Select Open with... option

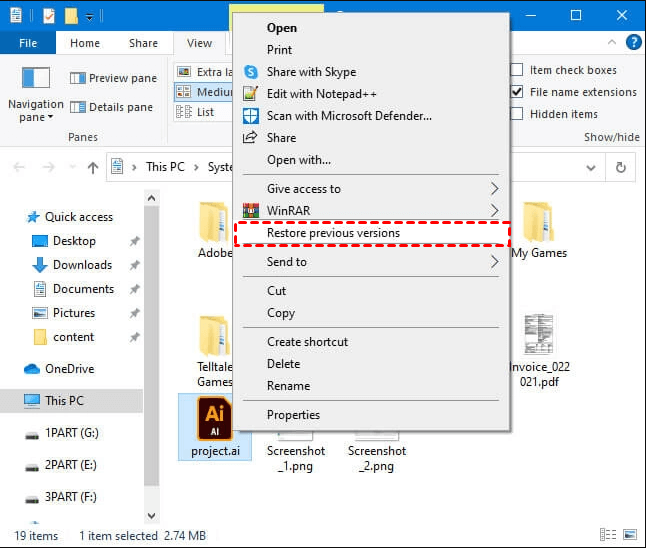(x=299, y=160)
